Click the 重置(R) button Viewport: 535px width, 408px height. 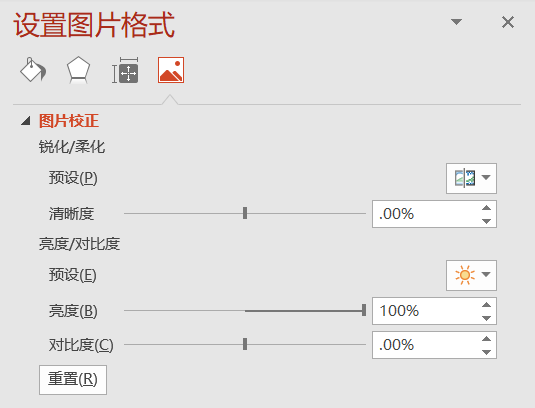73,380
